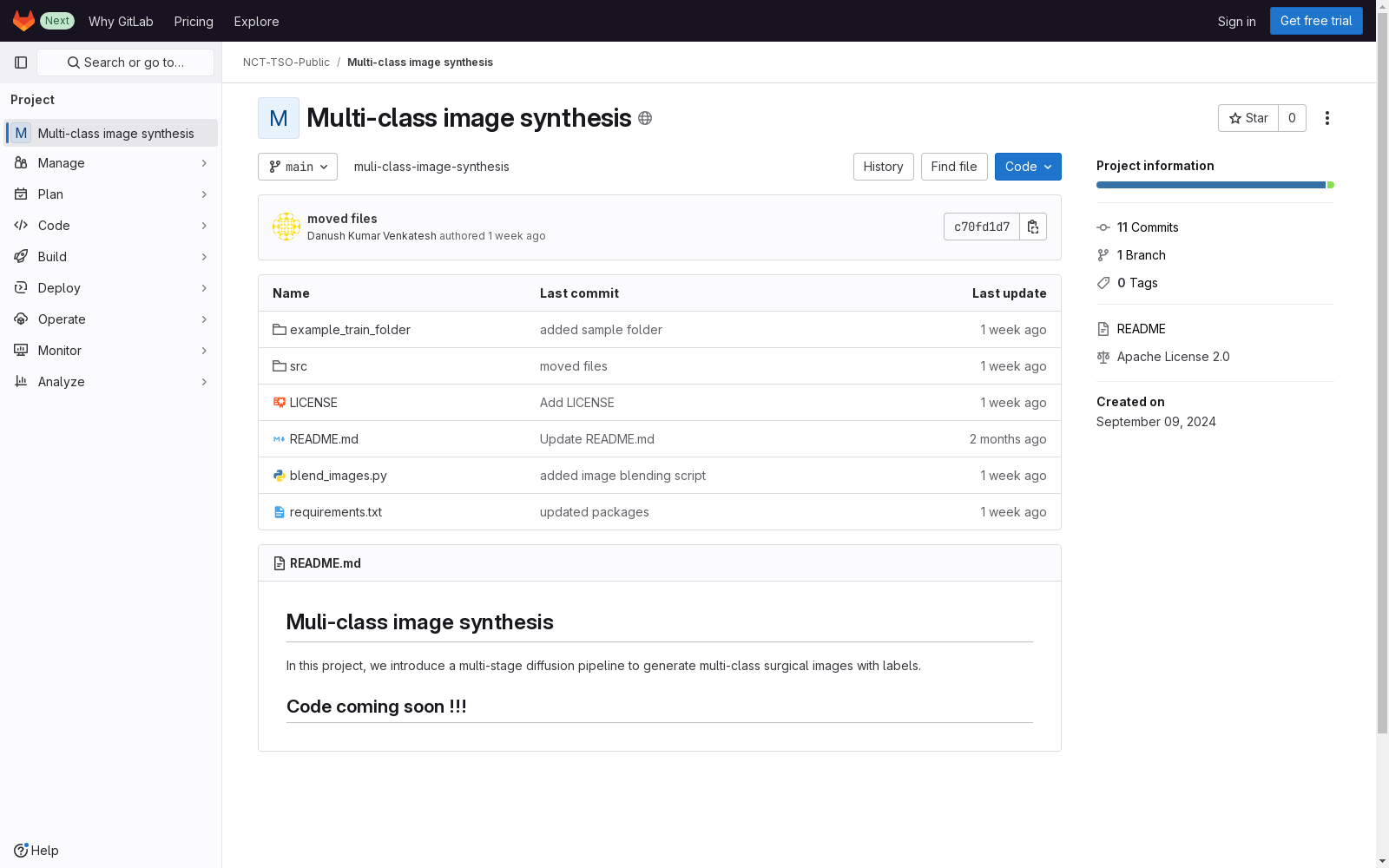1389x868 pixels.
Task: Click the commit author avatar
Action: click(286, 227)
